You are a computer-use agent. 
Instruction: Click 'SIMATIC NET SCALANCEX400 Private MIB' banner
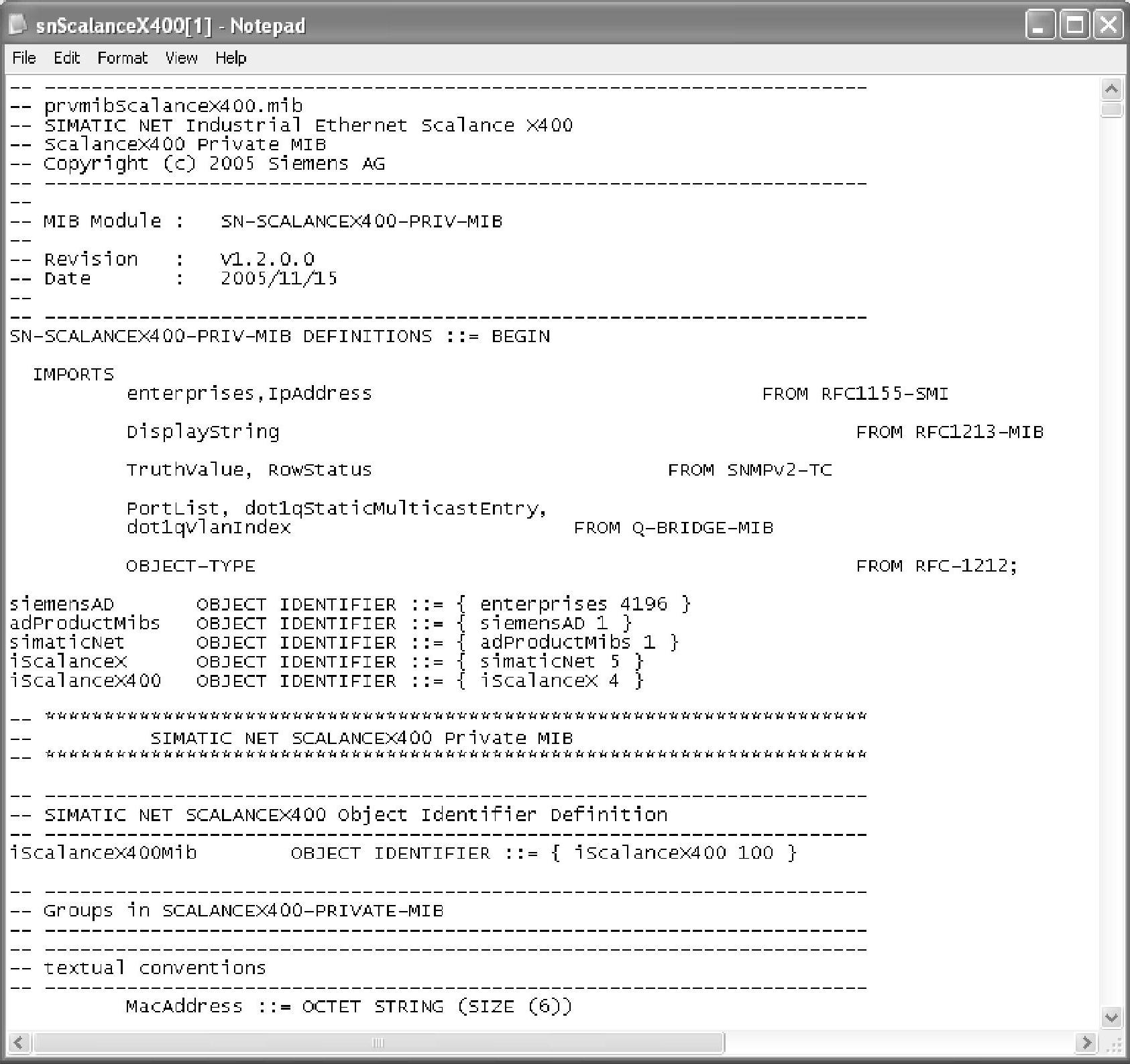362,739
